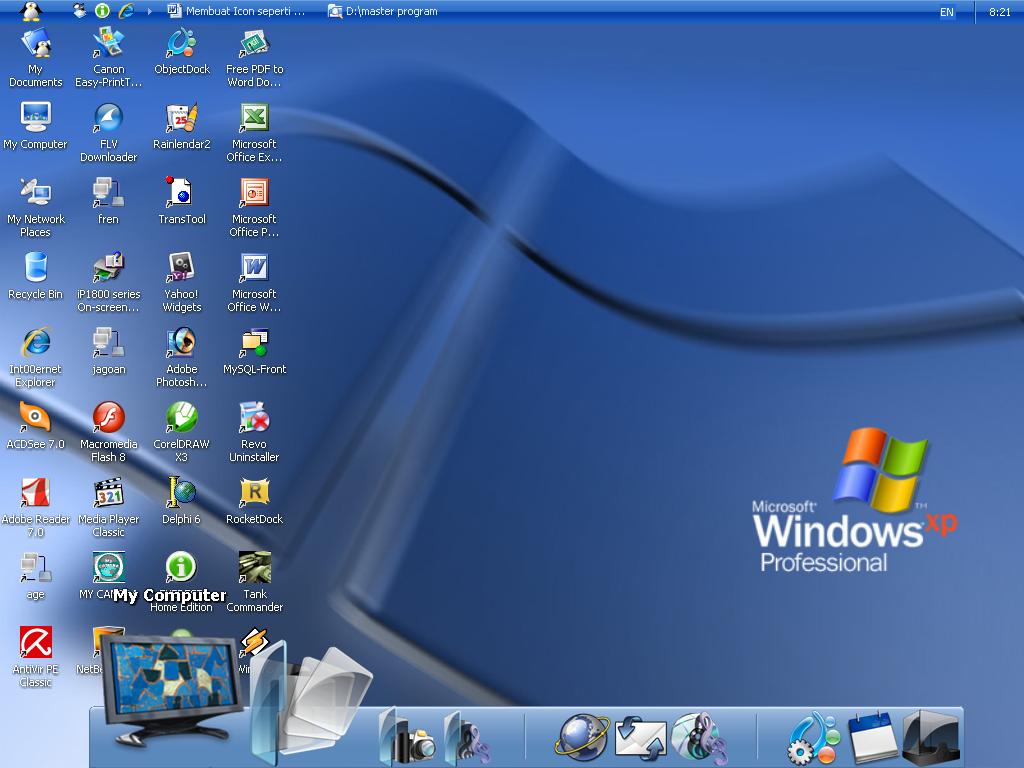Launch FLV Downloader shortcut

[x=108, y=133]
